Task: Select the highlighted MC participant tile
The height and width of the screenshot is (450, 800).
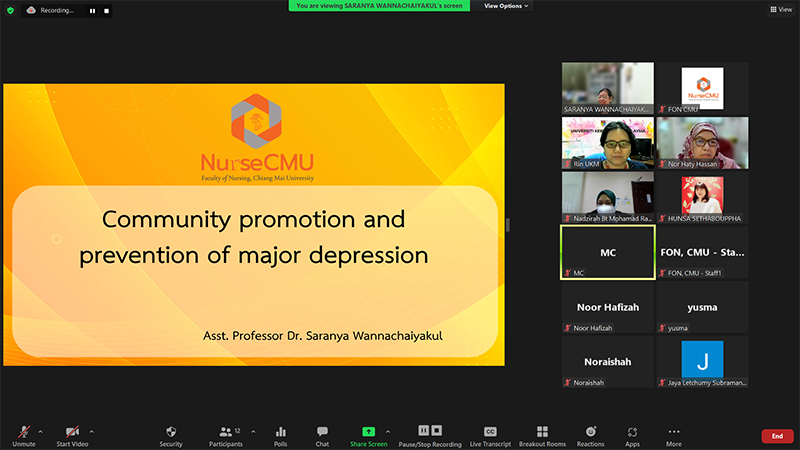Action: coord(608,253)
